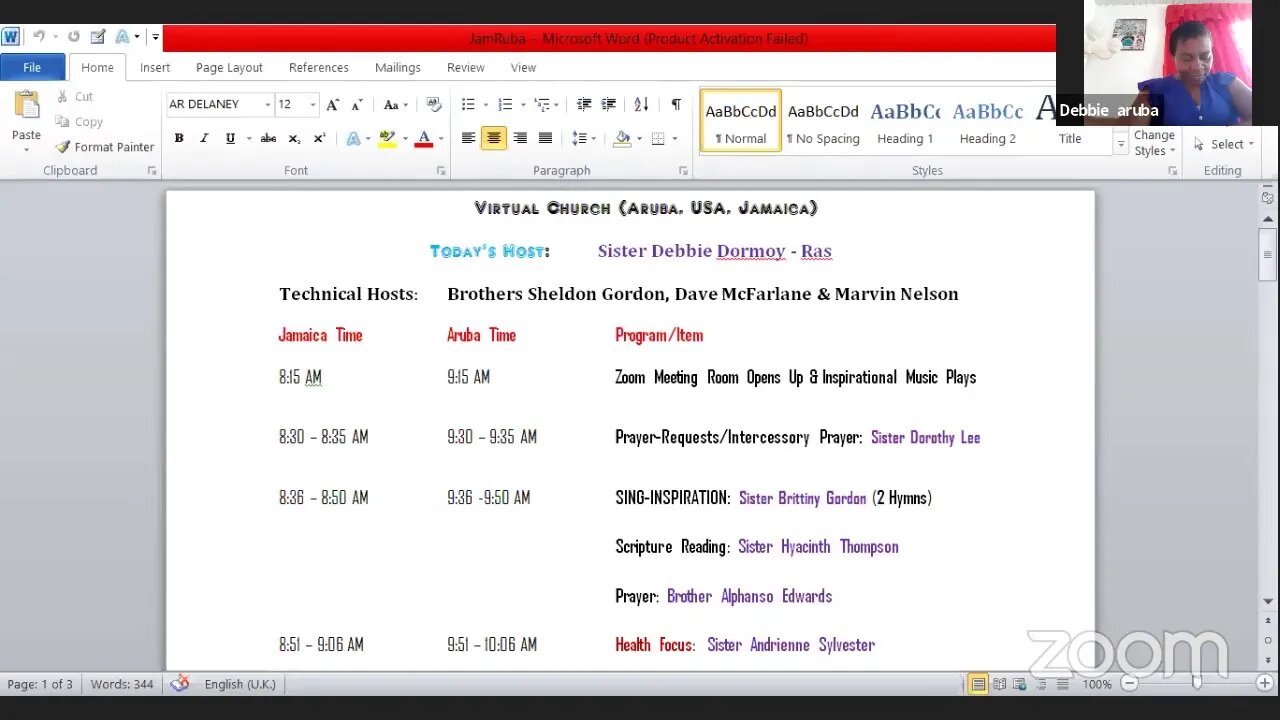Switch to the Page Layout tab
This screenshot has width=1280, height=720.
pos(229,67)
